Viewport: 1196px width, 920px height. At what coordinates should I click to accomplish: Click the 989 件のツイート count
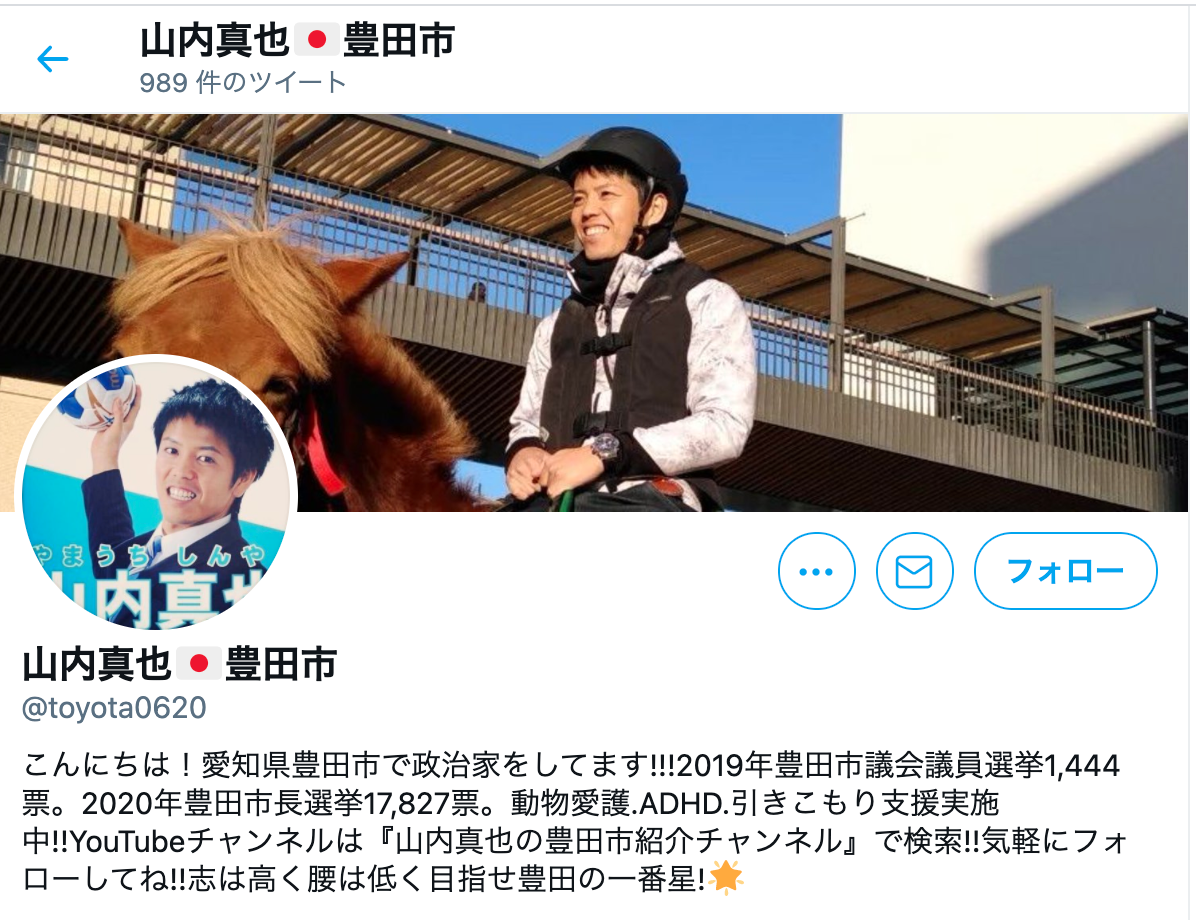coord(243,82)
